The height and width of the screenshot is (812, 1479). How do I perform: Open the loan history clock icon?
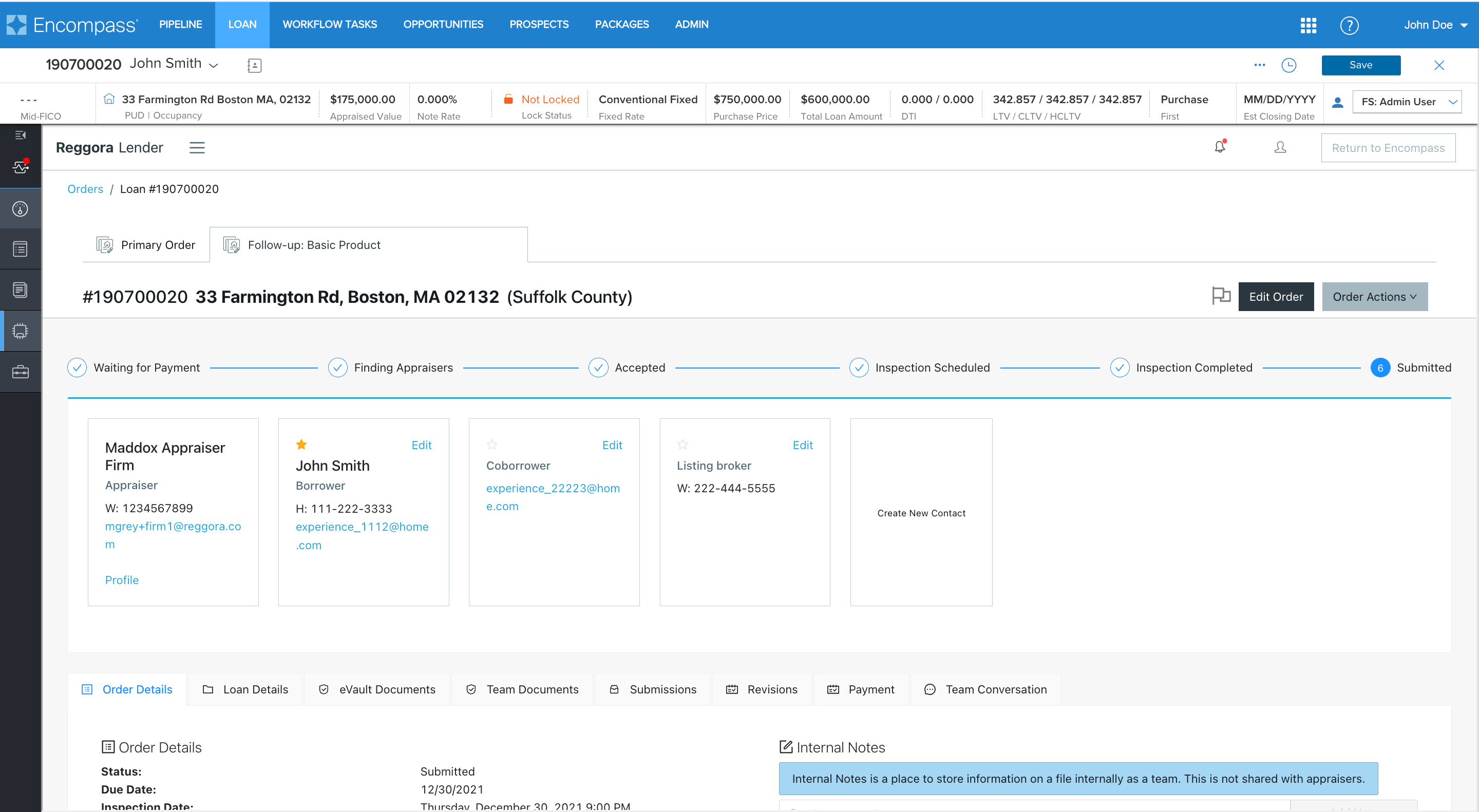coord(1288,65)
